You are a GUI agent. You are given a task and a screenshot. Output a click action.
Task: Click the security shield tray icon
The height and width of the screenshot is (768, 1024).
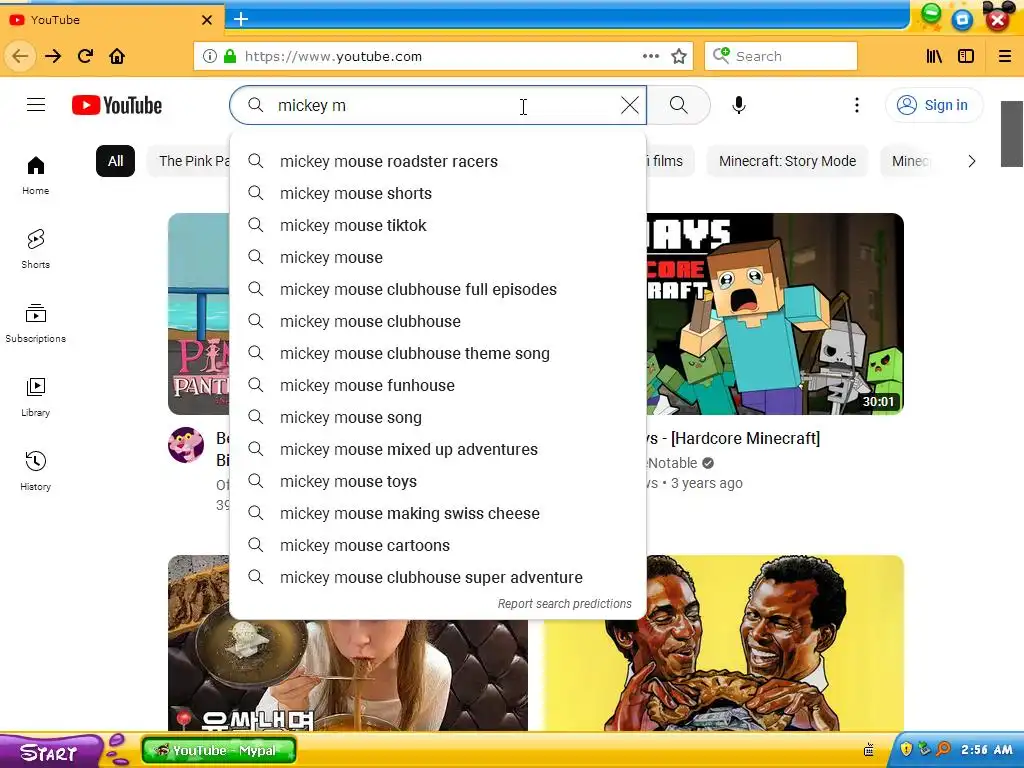click(x=906, y=749)
